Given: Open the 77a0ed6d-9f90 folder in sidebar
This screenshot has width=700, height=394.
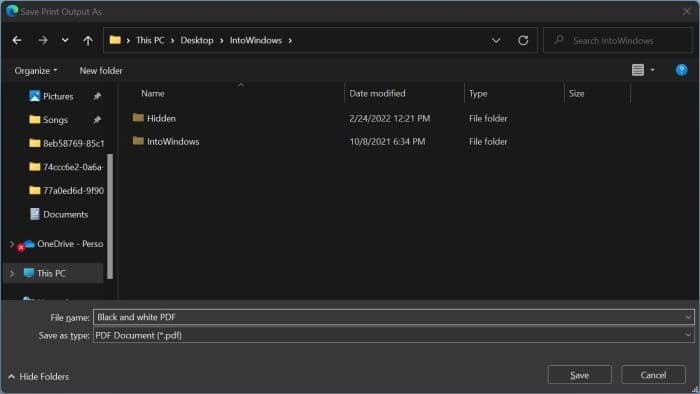Looking at the screenshot, I should [66, 191].
